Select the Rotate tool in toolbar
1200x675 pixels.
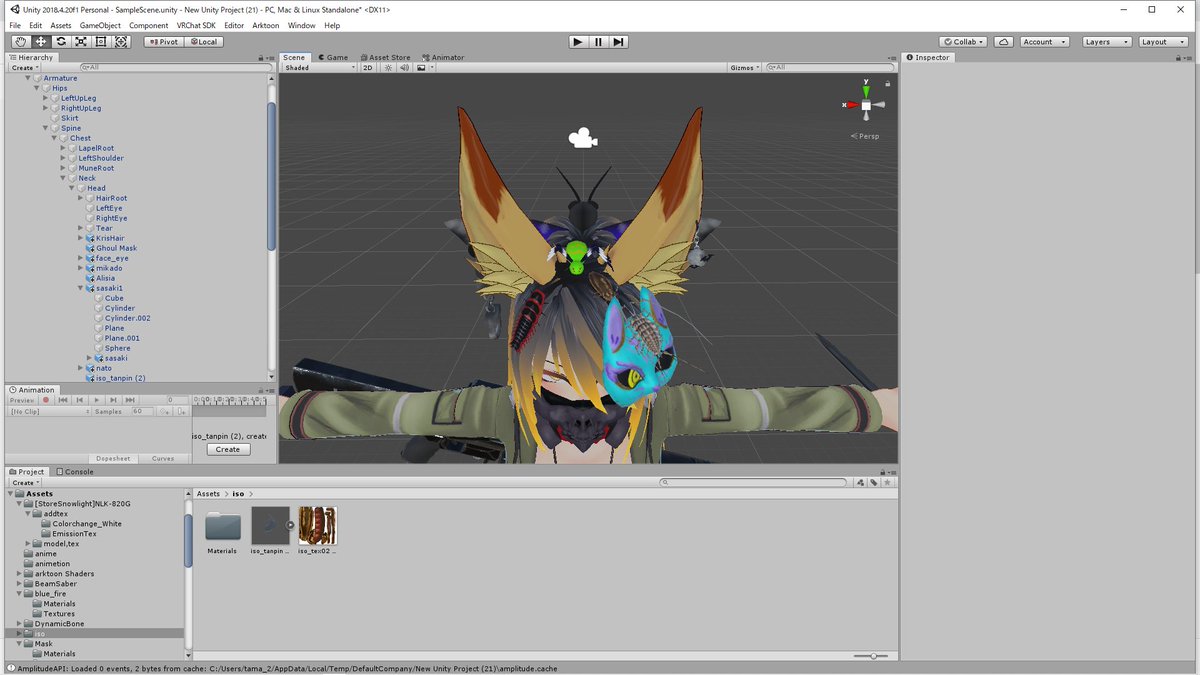pyautogui.click(x=61, y=42)
